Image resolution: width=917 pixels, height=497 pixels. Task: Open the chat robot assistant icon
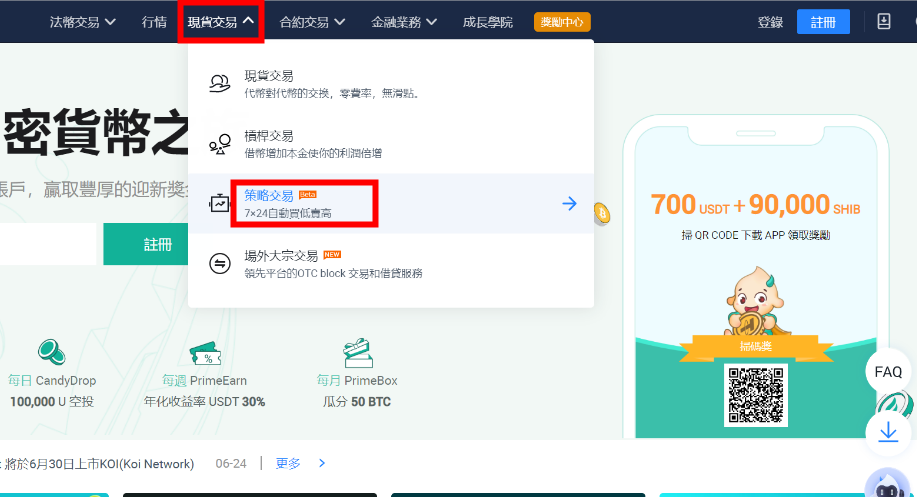(x=890, y=484)
